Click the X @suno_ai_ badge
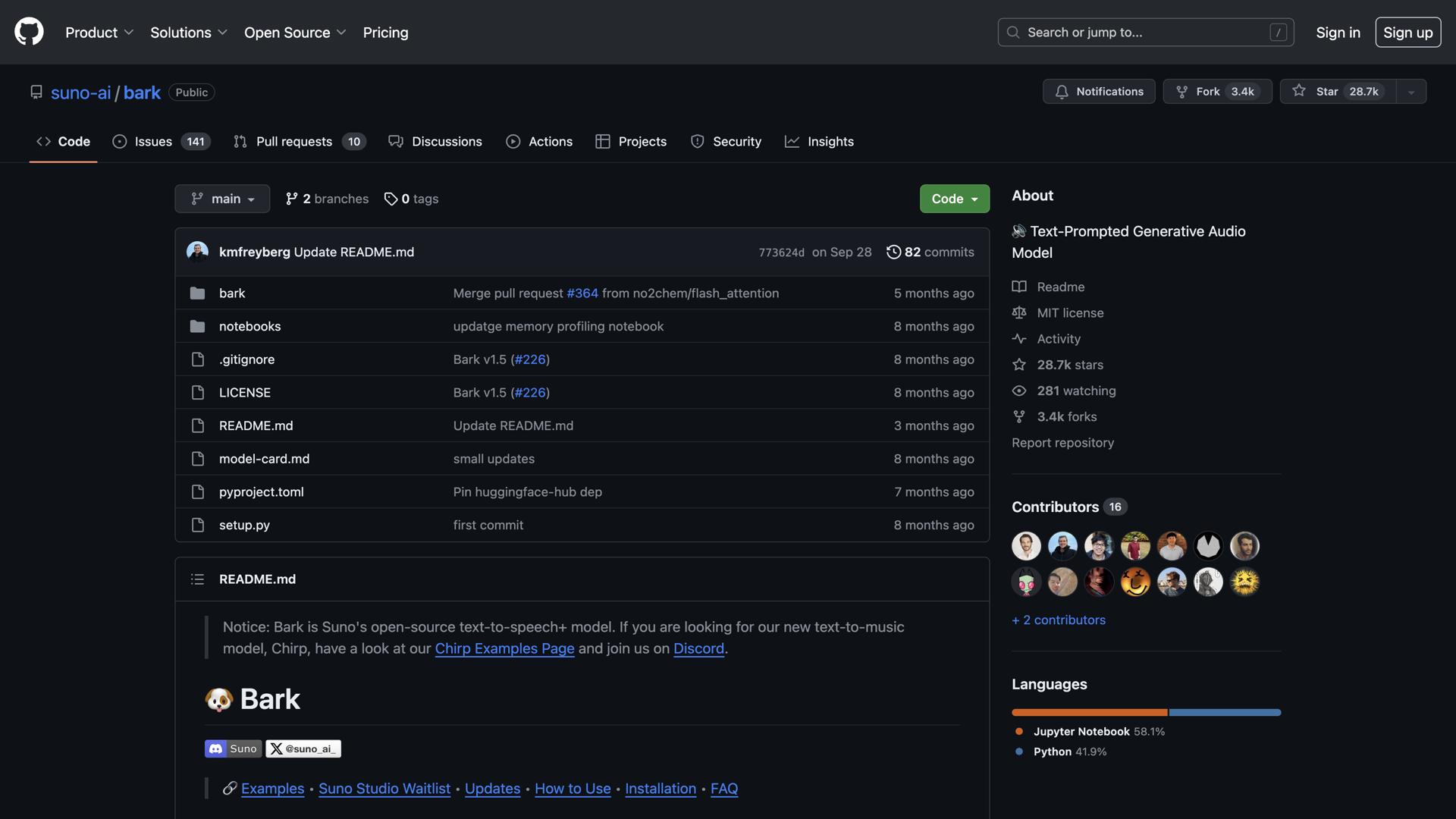1456x819 pixels. [303, 748]
